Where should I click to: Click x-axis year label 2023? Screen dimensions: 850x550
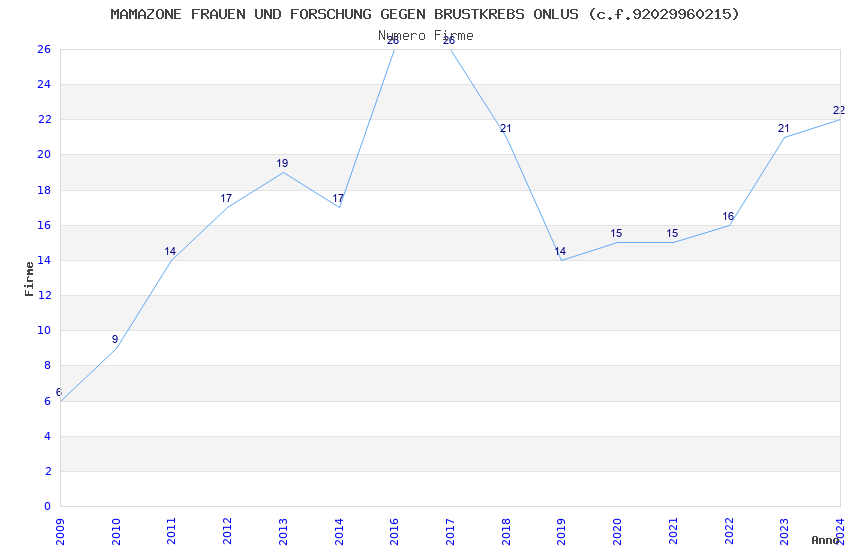(x=784, y=532)
